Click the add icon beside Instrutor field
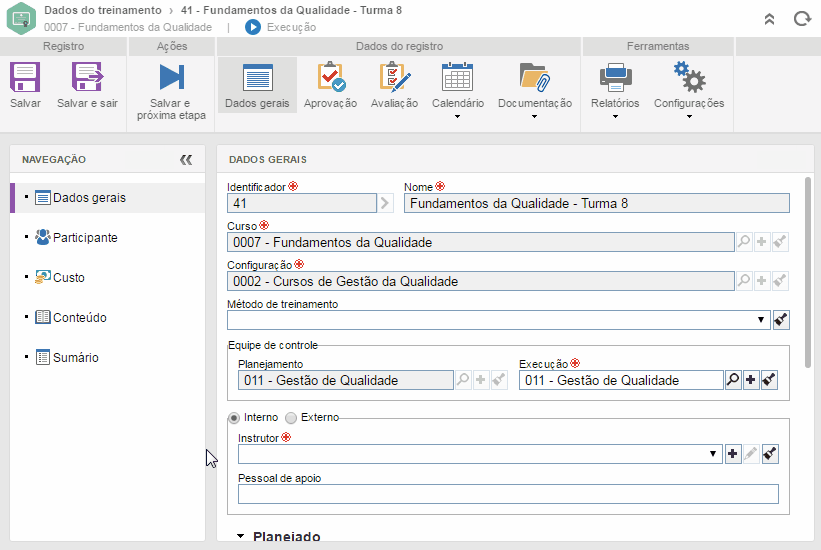Viewport: 821px width, 550px height. [x=733, y=454]
